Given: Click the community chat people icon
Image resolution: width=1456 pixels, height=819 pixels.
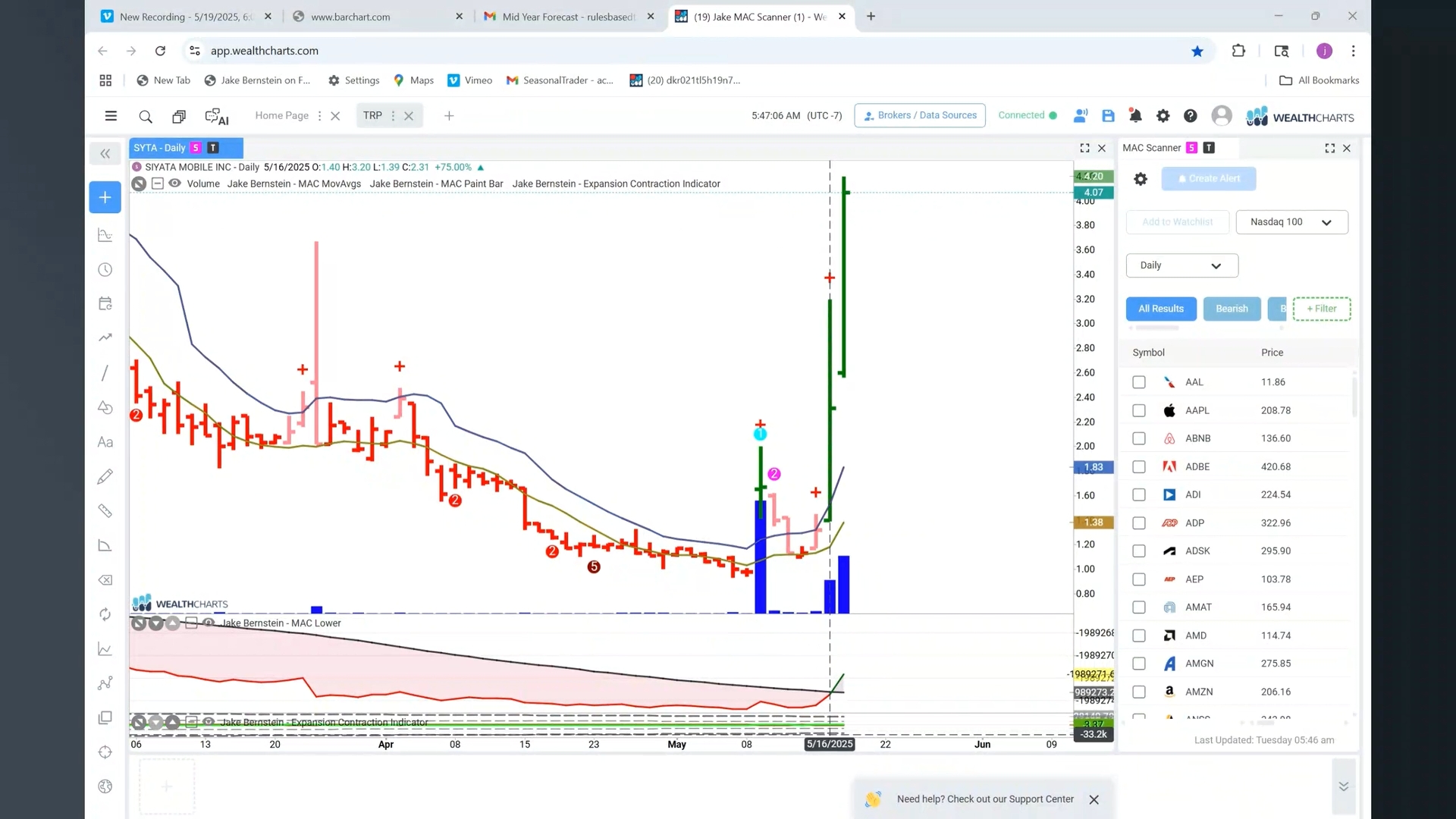Looking at the screenshot, I should [x=1081, y=116].
